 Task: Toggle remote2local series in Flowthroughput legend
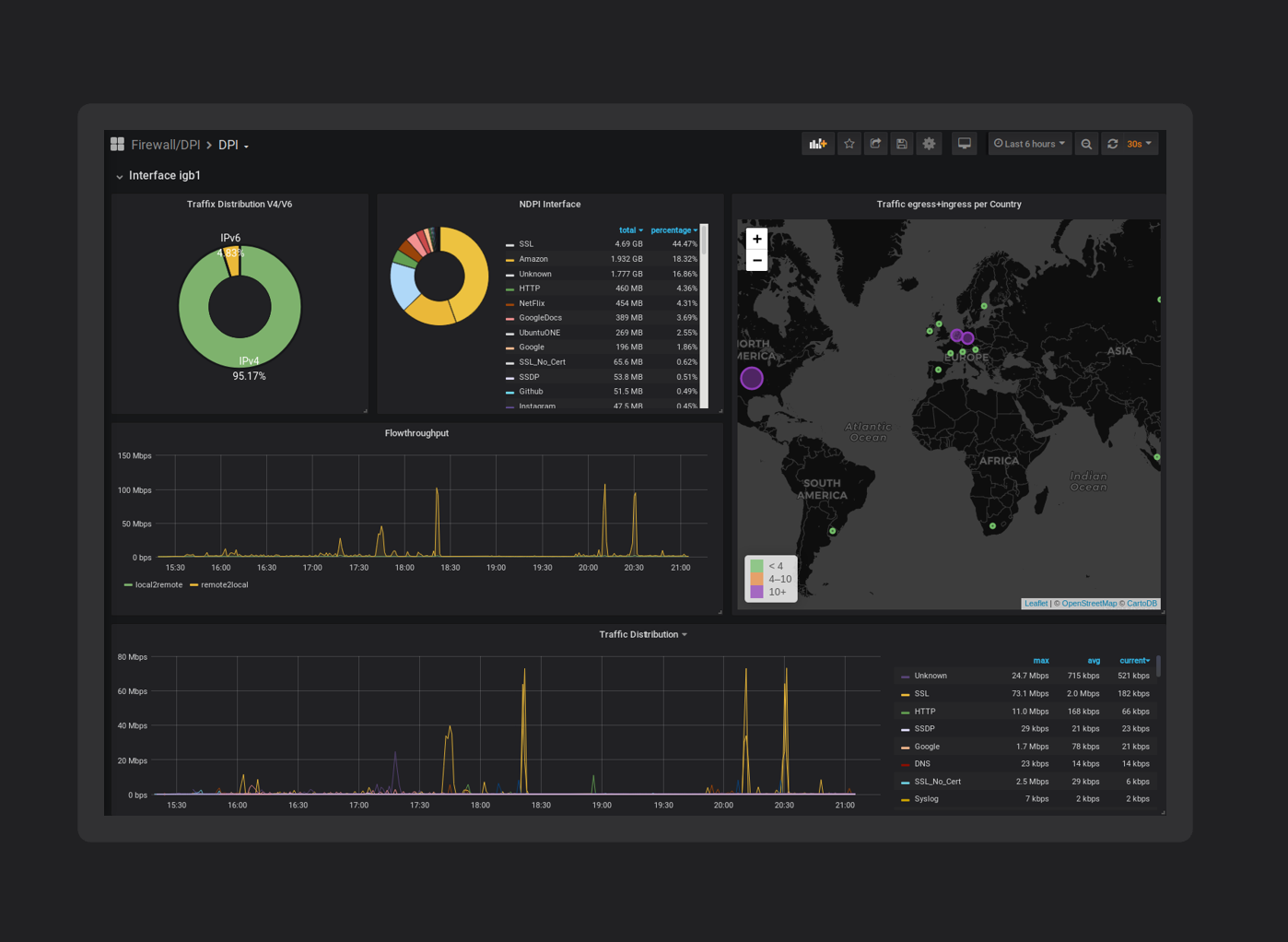218,584
